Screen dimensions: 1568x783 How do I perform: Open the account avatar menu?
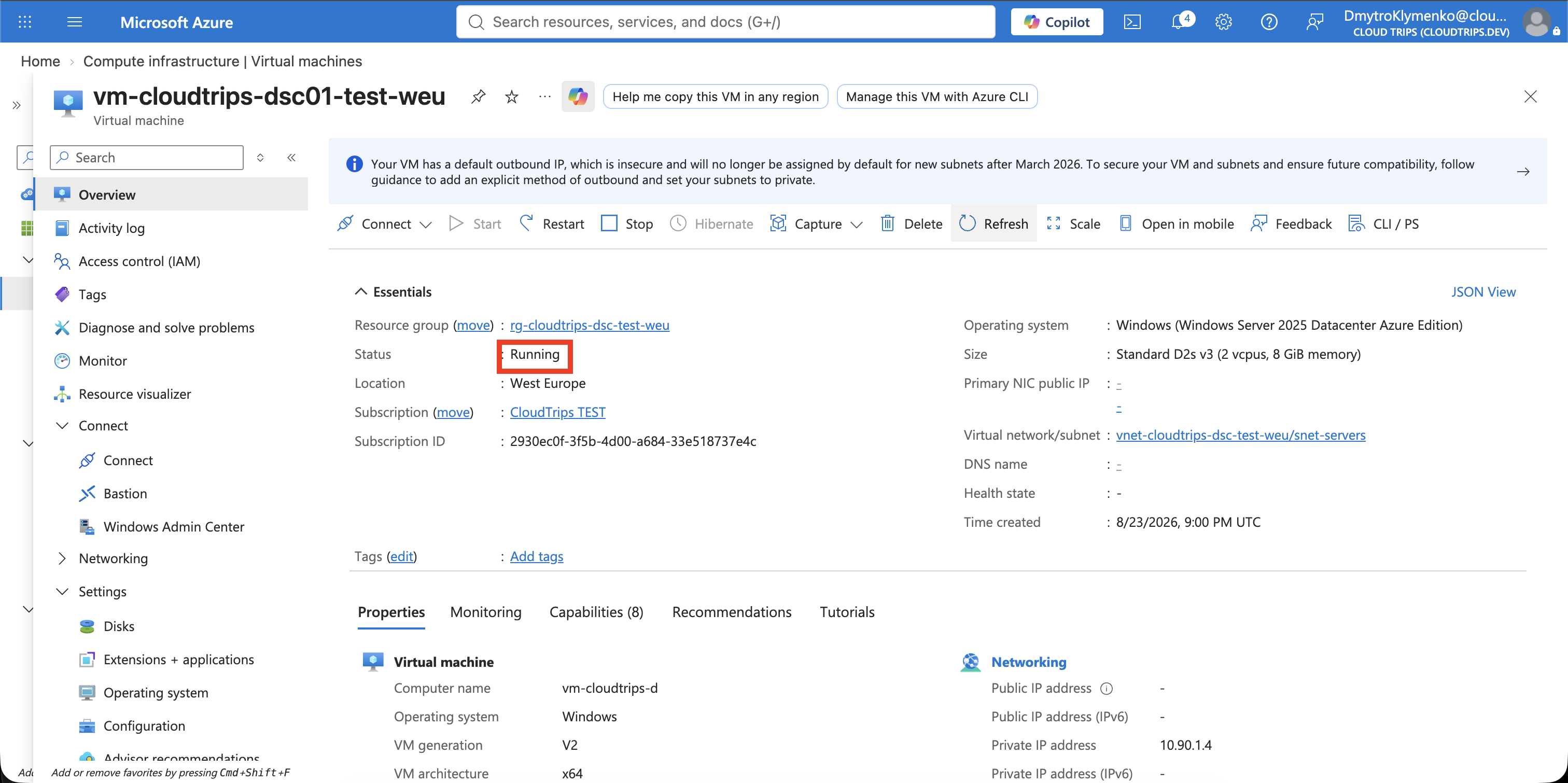point(1536,22)
